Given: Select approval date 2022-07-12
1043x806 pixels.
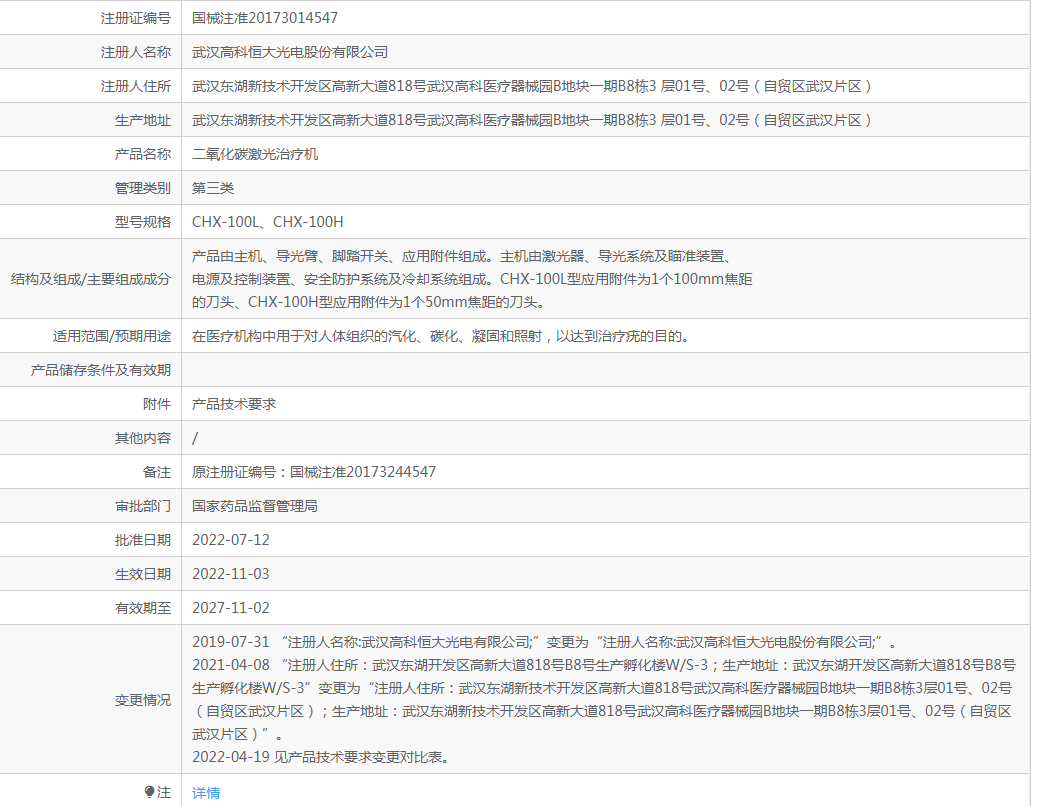Looking at the screenshot, I should point(231,540).
